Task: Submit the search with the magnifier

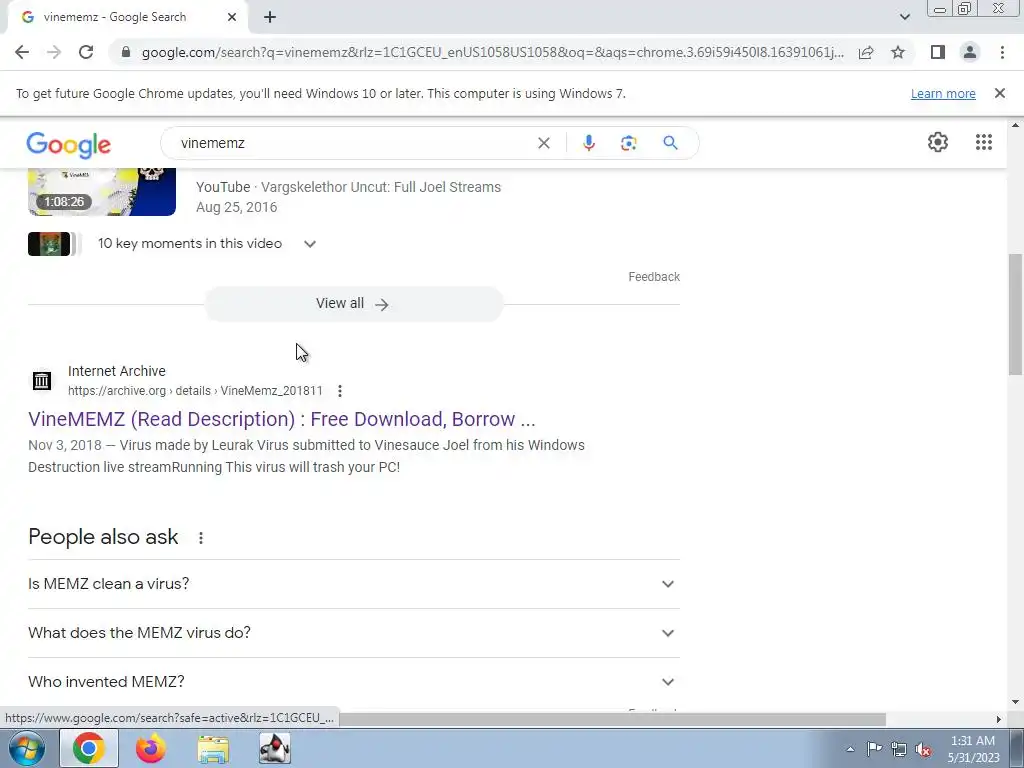Action: click(670, 143)
